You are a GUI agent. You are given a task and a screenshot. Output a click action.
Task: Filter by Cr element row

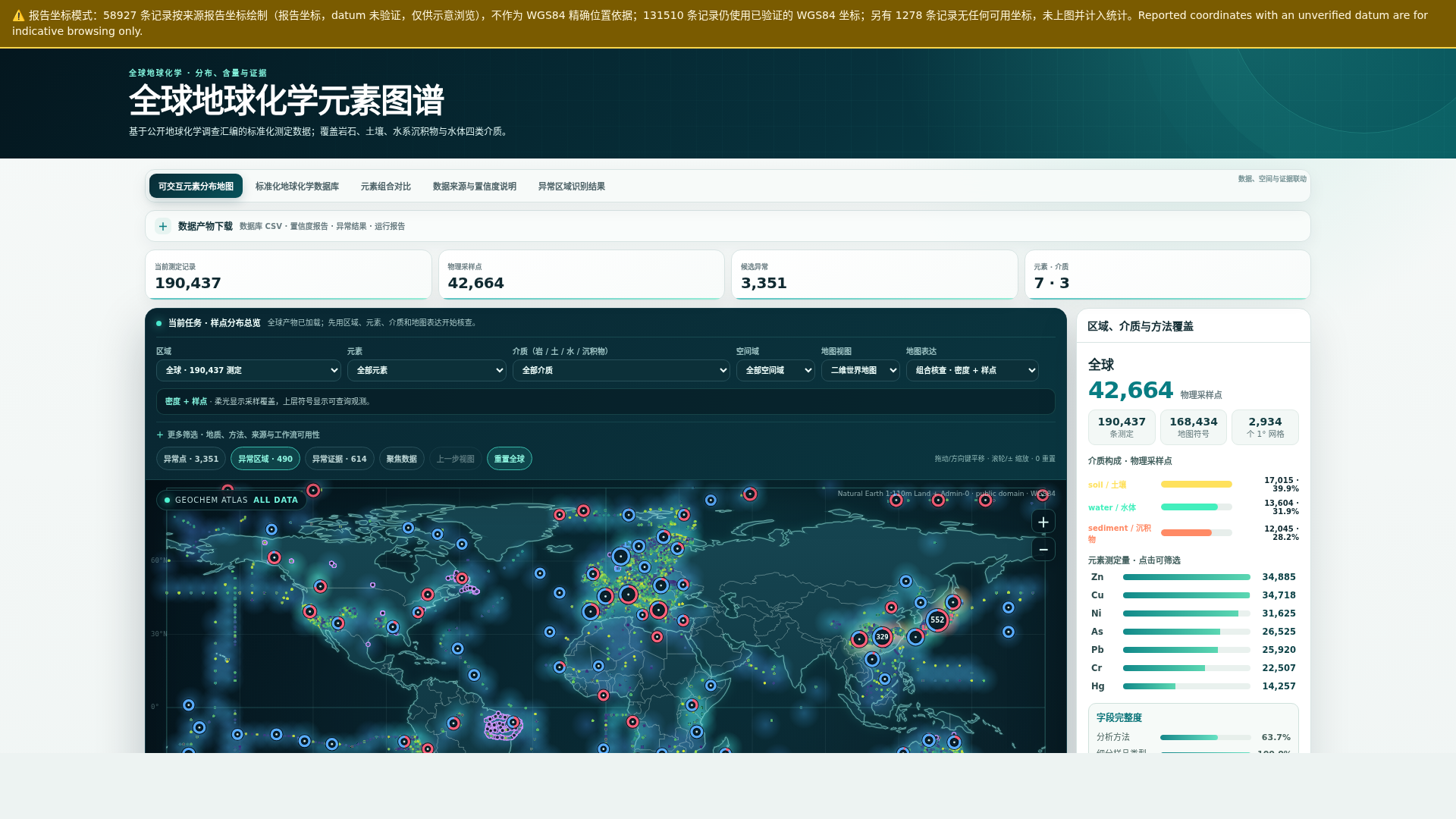(x=1194, y=668)
